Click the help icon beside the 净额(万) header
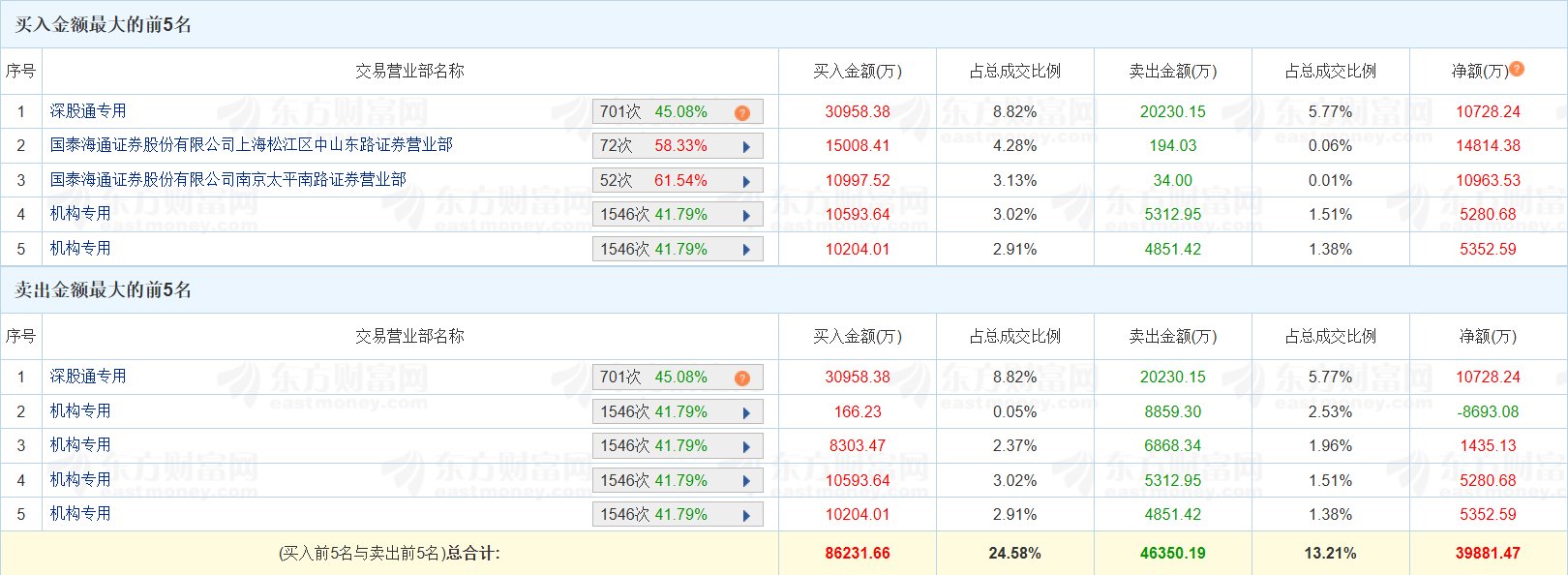Screen dimensions: 1568x575 coord(1517,69)
